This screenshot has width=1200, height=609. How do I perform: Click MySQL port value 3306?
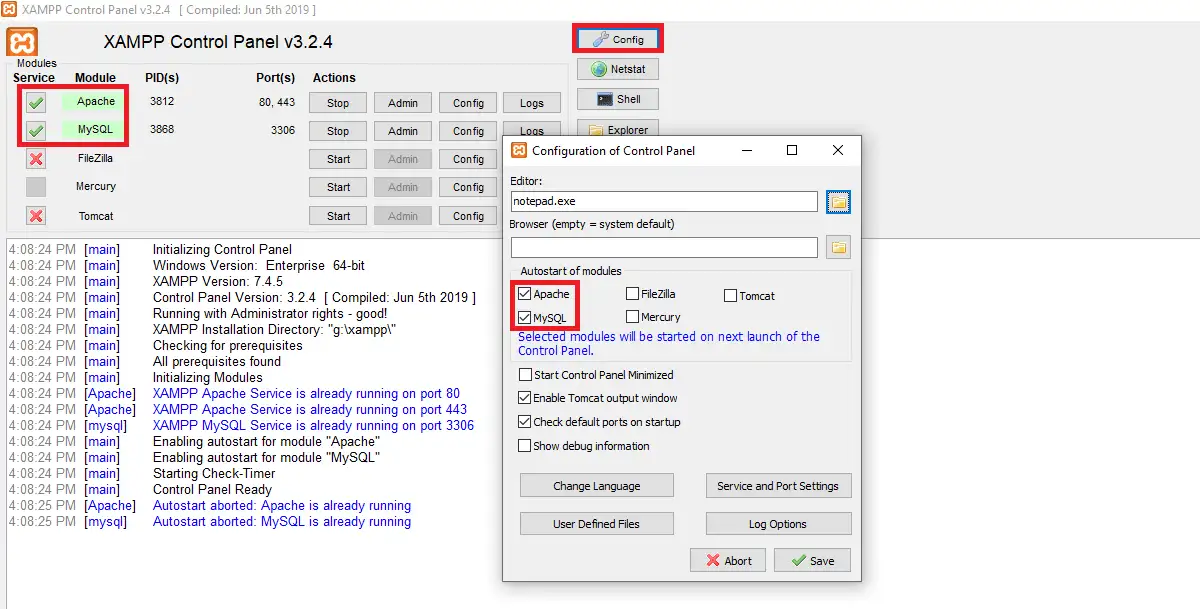(283, 130)
